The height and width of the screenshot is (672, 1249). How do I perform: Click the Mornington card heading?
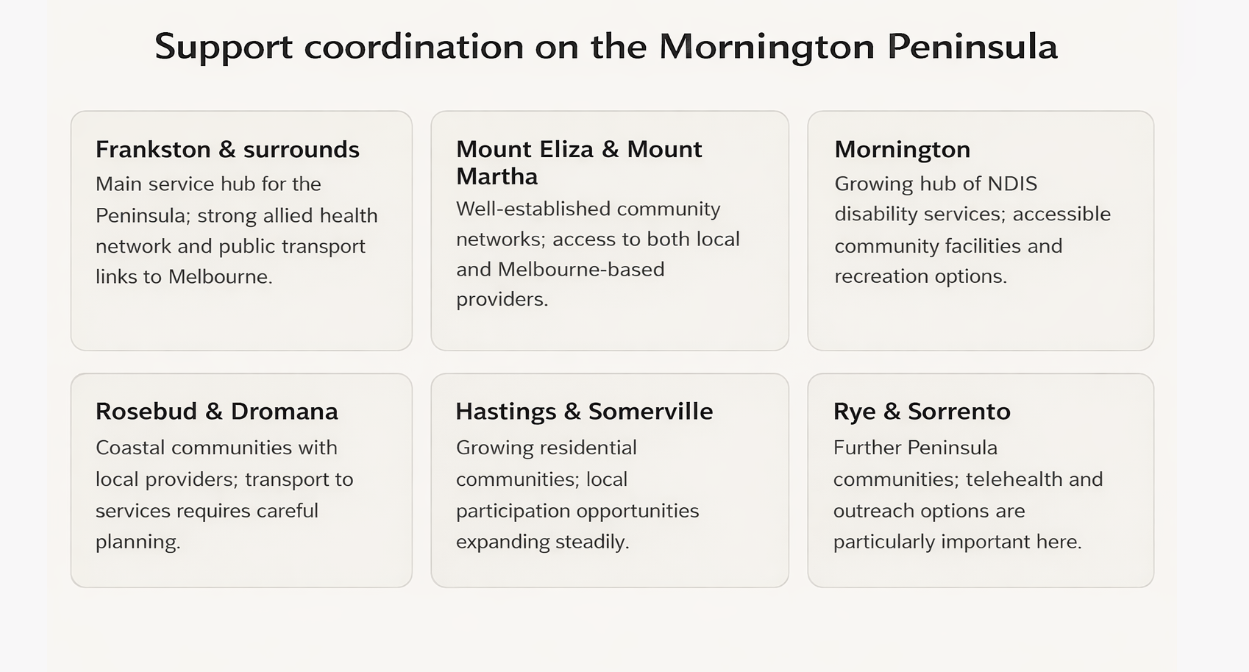[x=902, y=149]
